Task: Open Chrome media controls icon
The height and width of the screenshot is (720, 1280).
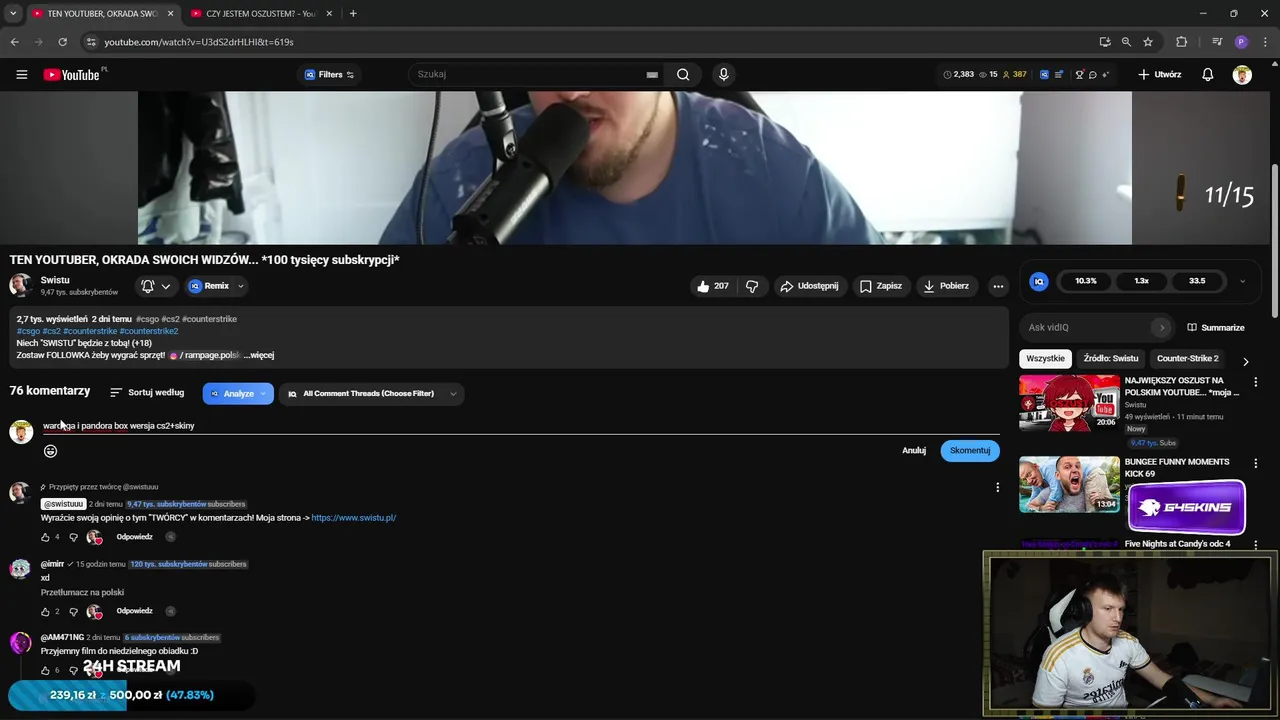Action: [1217, 42]
